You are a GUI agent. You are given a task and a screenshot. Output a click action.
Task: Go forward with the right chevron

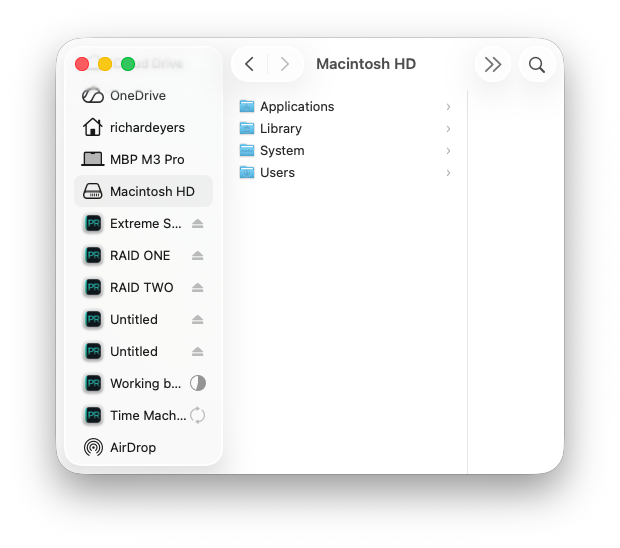coord(285,64)
